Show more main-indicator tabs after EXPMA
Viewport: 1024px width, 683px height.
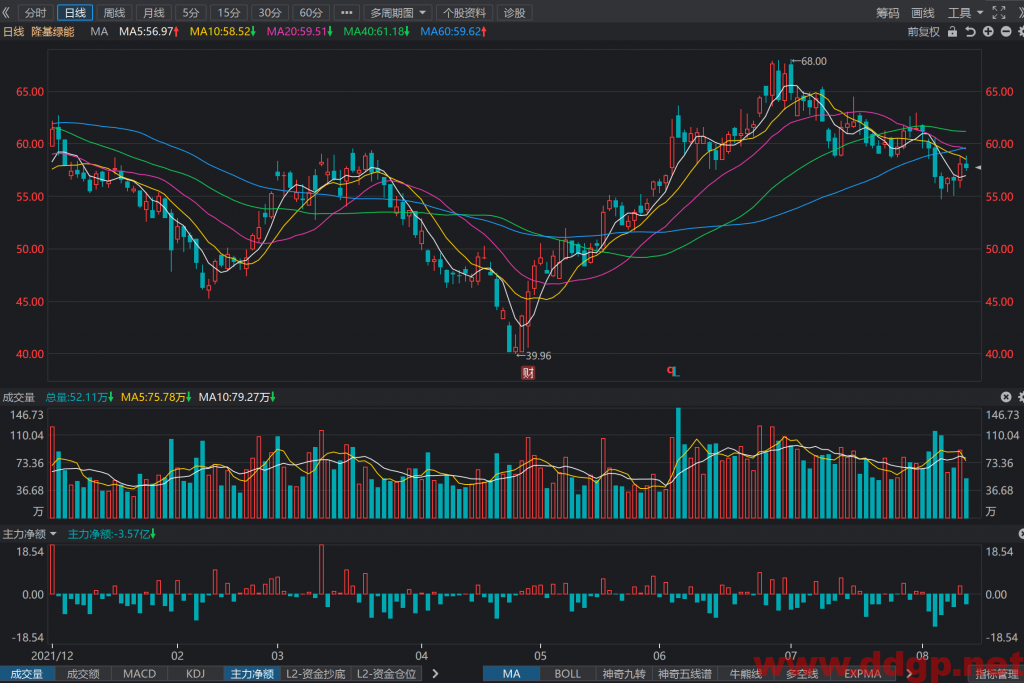click(x=909, y=673)
